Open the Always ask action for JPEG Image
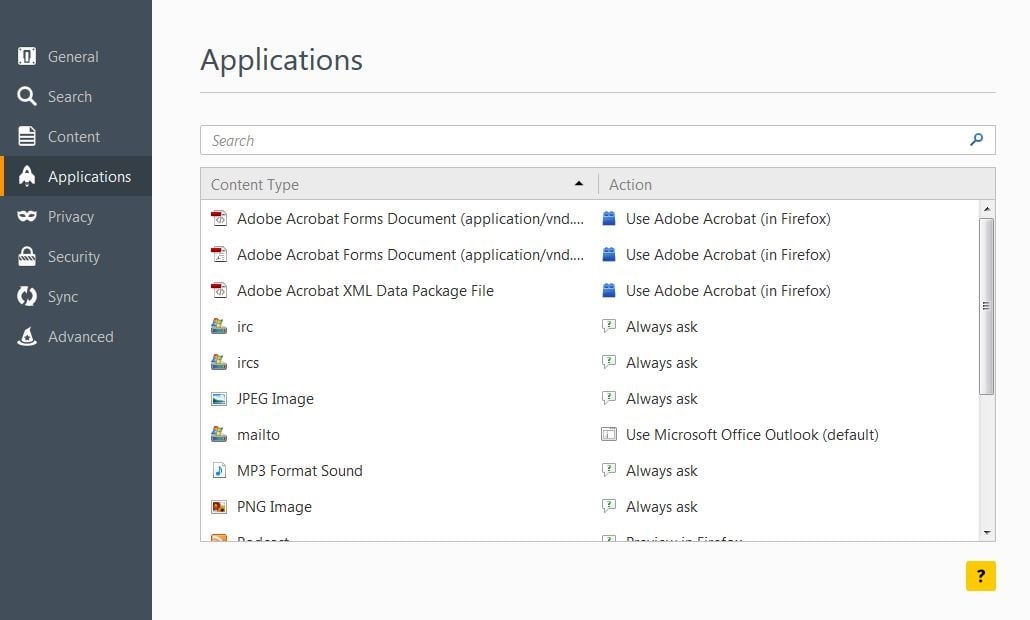 pyautogui.click(x=661, y=399)
